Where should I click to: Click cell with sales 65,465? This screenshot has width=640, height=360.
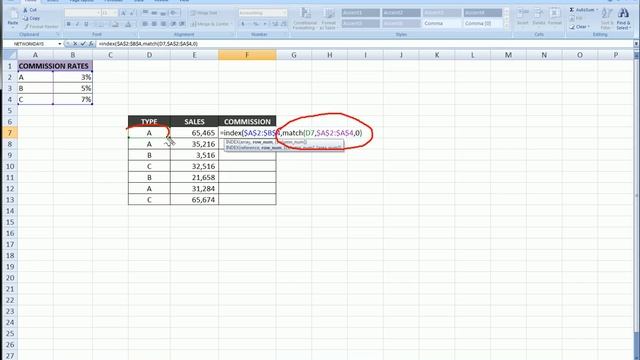click(x=194, y=133)
